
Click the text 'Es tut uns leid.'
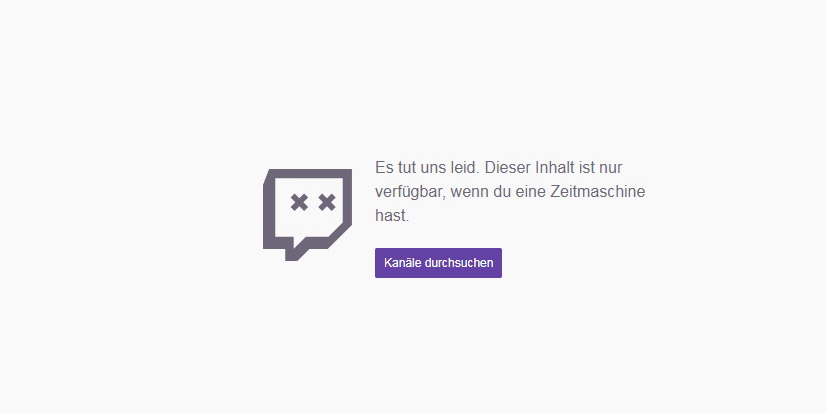tap(427, 168)
